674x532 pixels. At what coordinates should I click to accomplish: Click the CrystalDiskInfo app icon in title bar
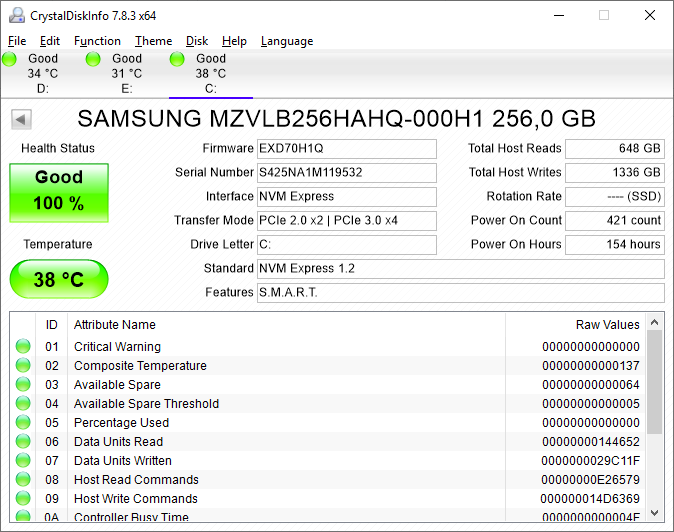(17, 15)
